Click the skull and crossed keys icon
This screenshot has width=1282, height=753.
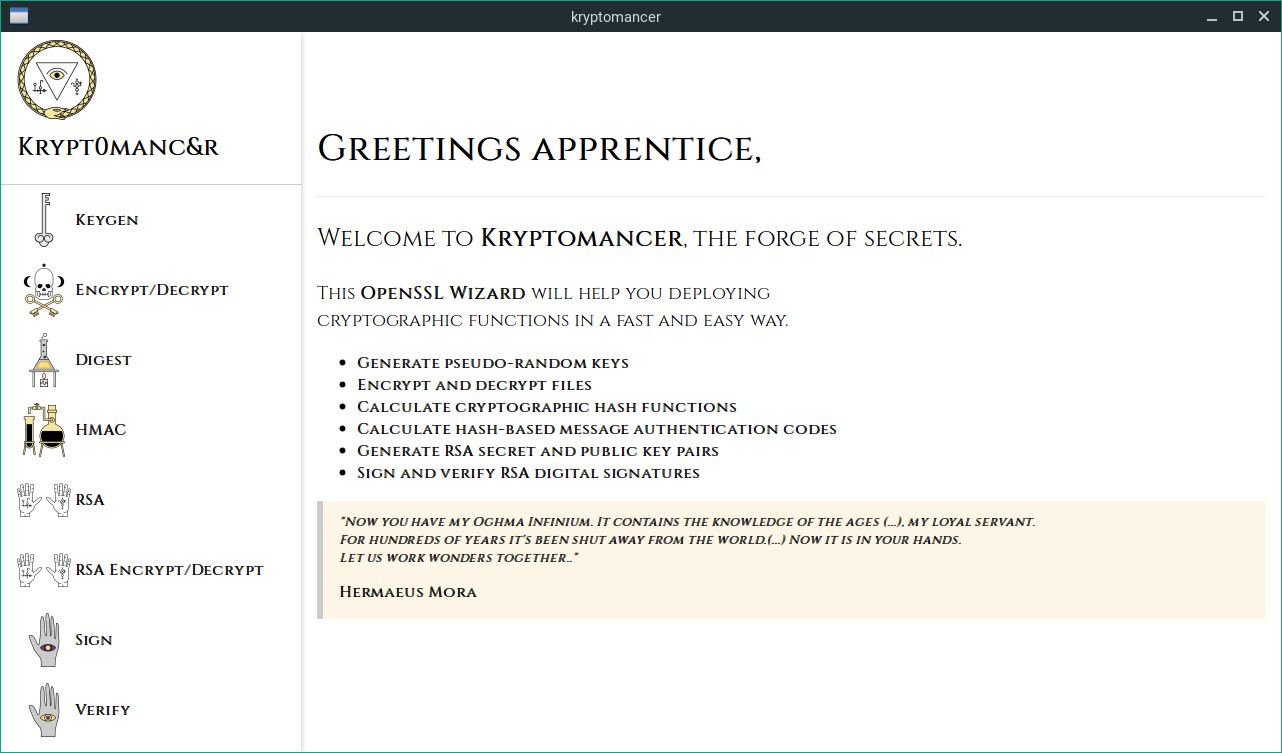(43, 290)
